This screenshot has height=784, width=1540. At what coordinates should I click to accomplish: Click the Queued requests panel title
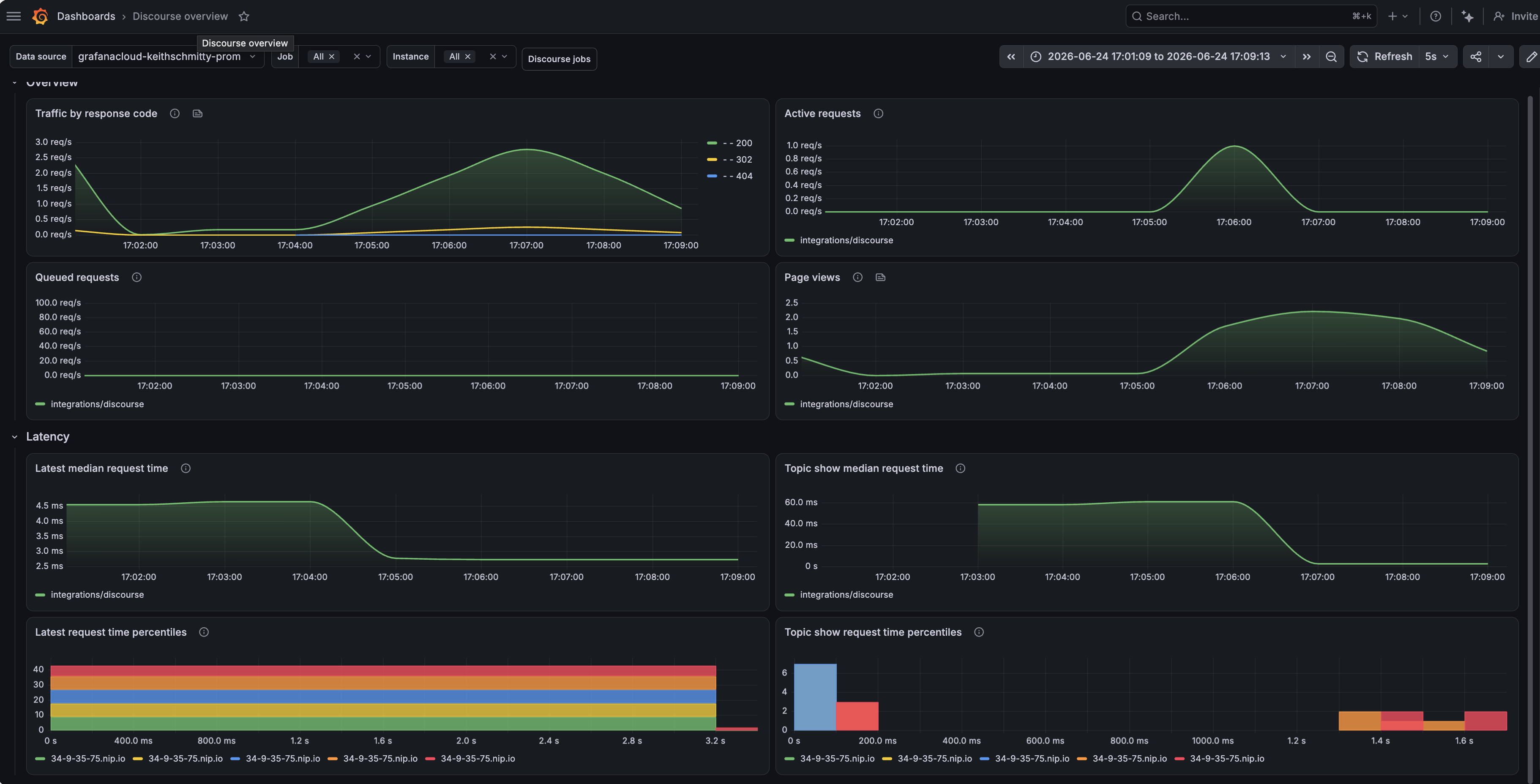coord(77,277)
